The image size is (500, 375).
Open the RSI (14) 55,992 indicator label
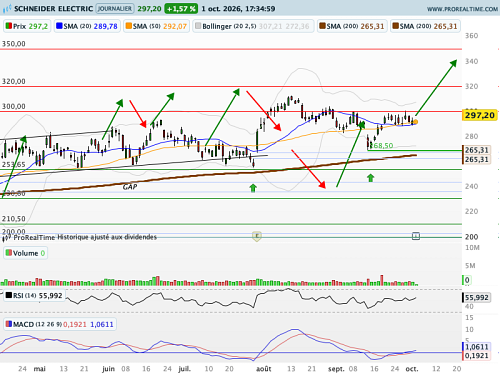coord(34,296)
